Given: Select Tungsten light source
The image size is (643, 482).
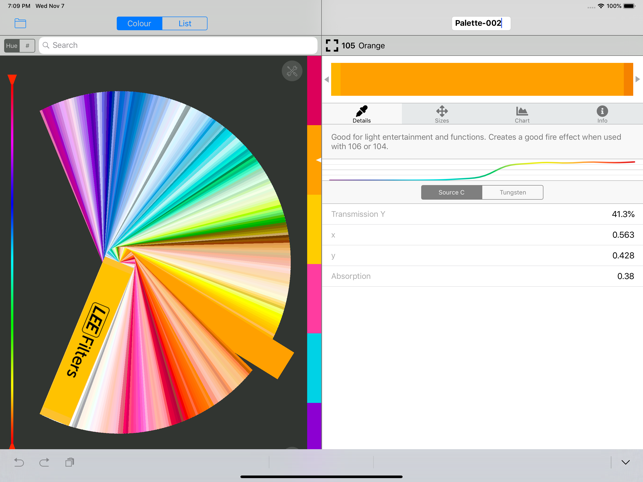Looking at the screenshot, I should click(x=512, y=192).
